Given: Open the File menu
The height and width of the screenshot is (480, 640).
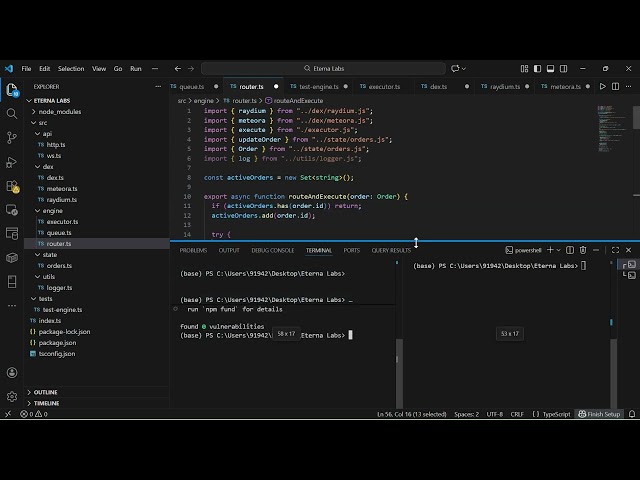Looking at the screenshot, I should 26,69.
